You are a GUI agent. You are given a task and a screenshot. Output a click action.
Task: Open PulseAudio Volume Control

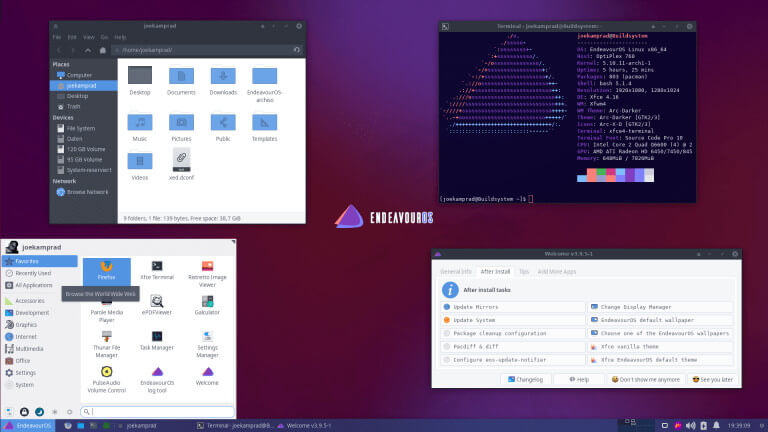pos(106,380)
